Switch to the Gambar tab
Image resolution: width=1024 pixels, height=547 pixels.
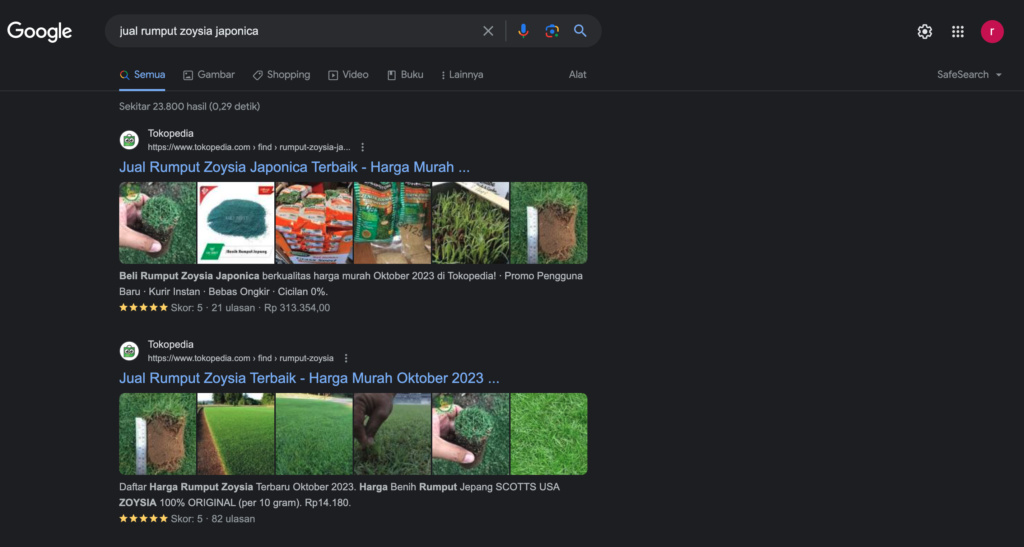(209, 75)
